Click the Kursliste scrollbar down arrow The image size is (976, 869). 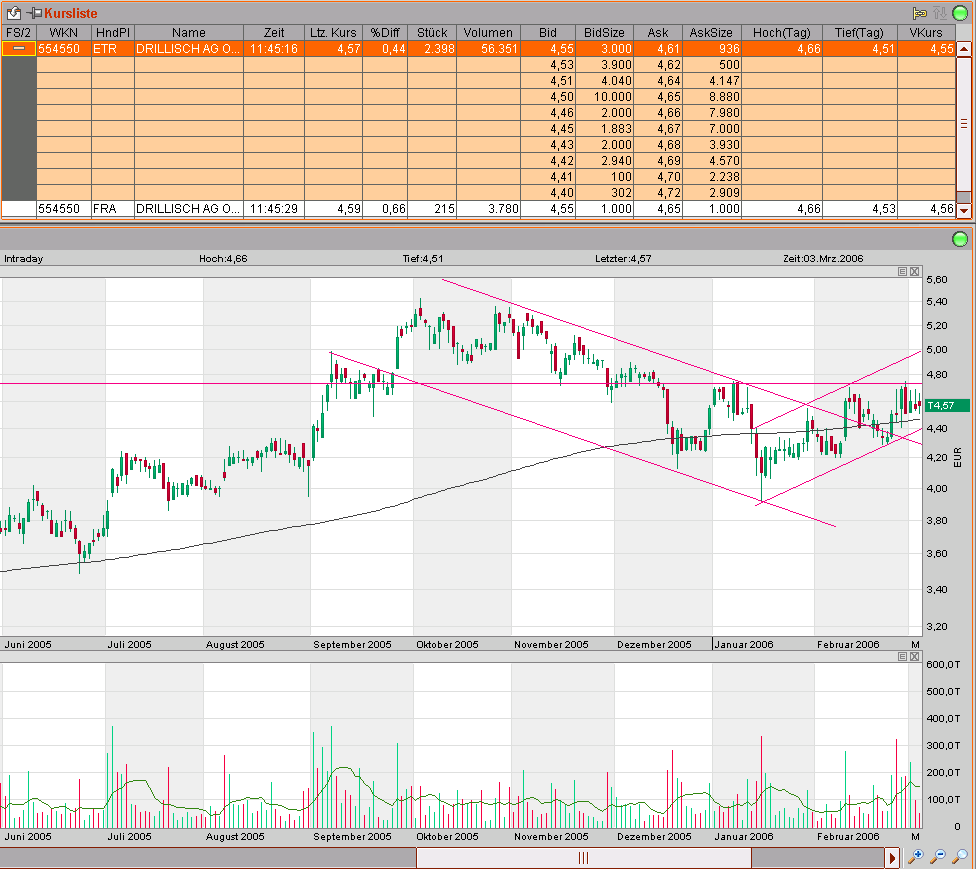coord(964,210)
